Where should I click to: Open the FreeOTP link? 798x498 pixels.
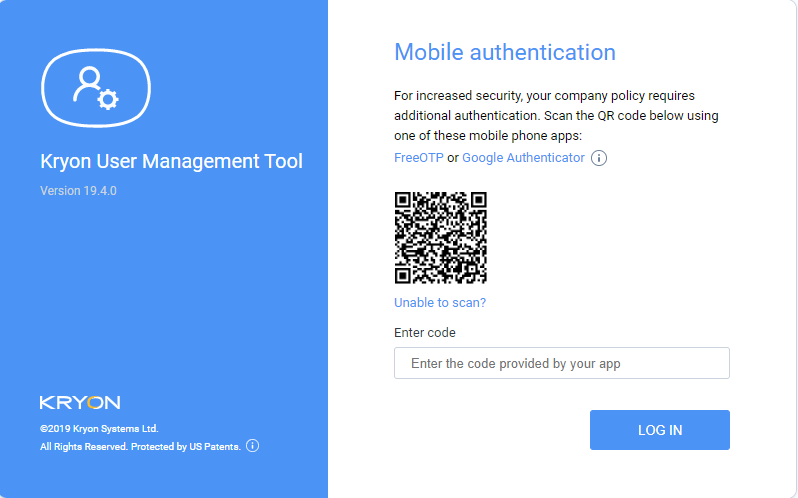(419, 158)
